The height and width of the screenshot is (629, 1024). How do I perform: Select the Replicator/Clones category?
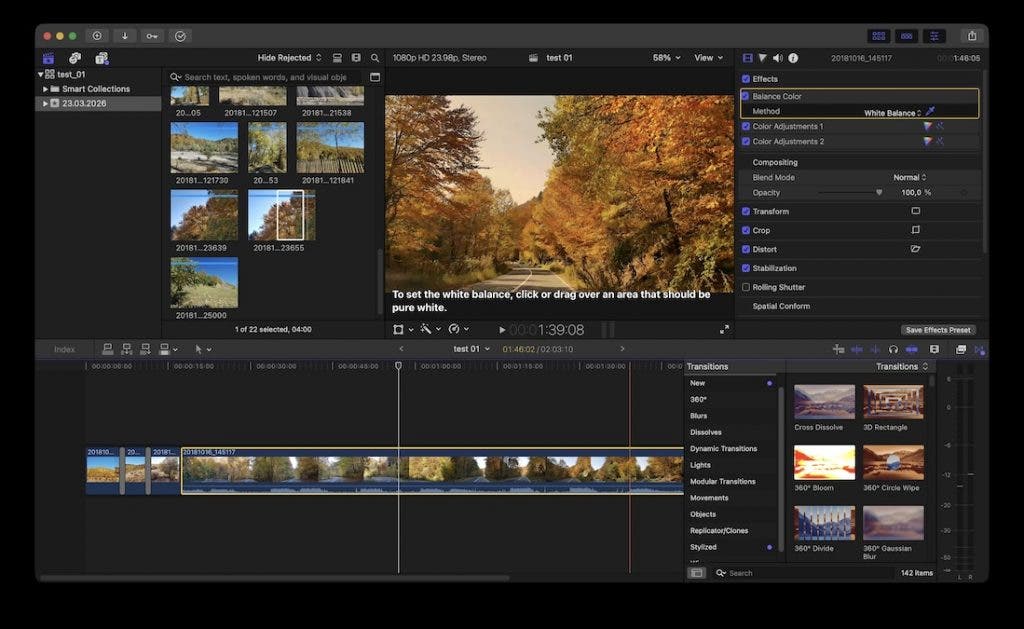(719, 531)
